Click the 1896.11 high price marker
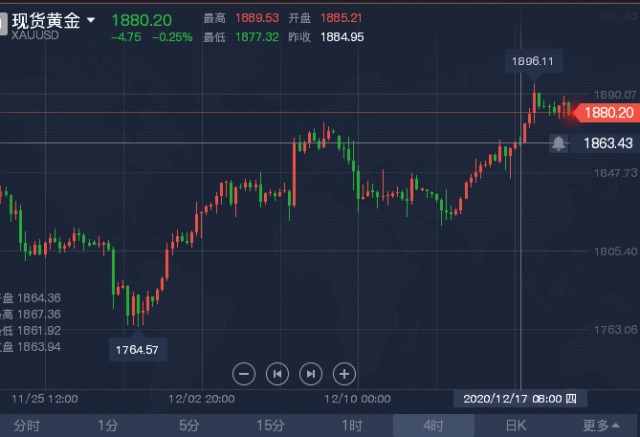This screenshot has width=640, height=437. (534, 61)
